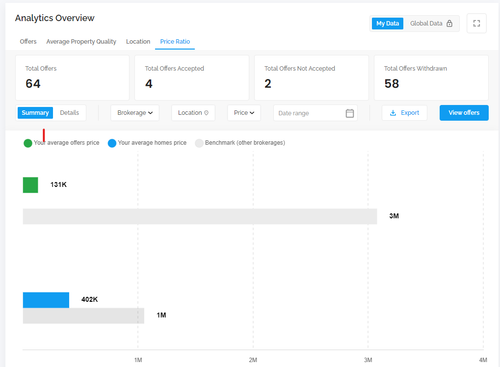
Task: Select the Price Ratio tab
Action: click(175, 42)
